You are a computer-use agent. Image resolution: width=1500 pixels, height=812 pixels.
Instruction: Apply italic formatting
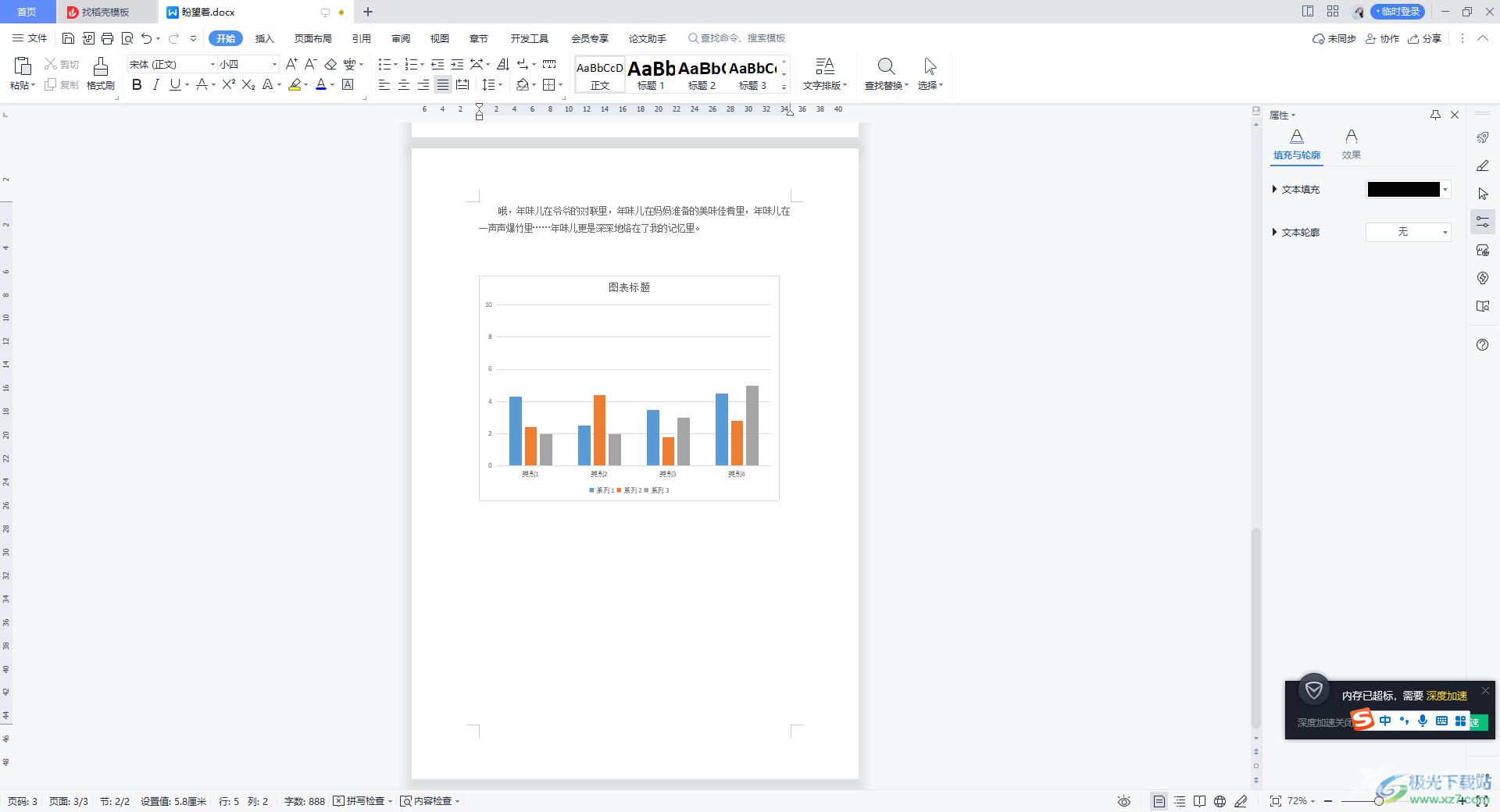pos(155,84)
